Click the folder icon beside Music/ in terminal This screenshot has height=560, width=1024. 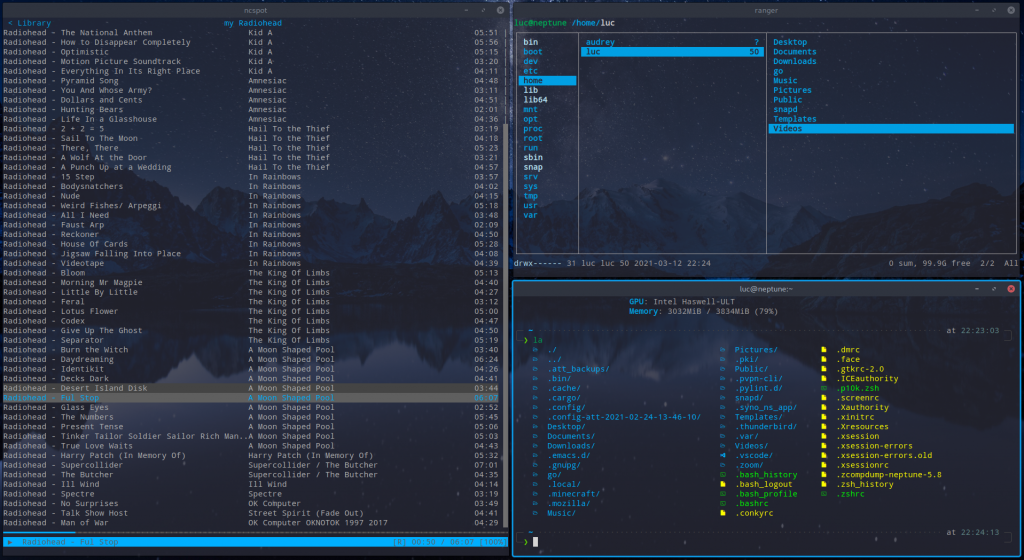tap(535, 513)
